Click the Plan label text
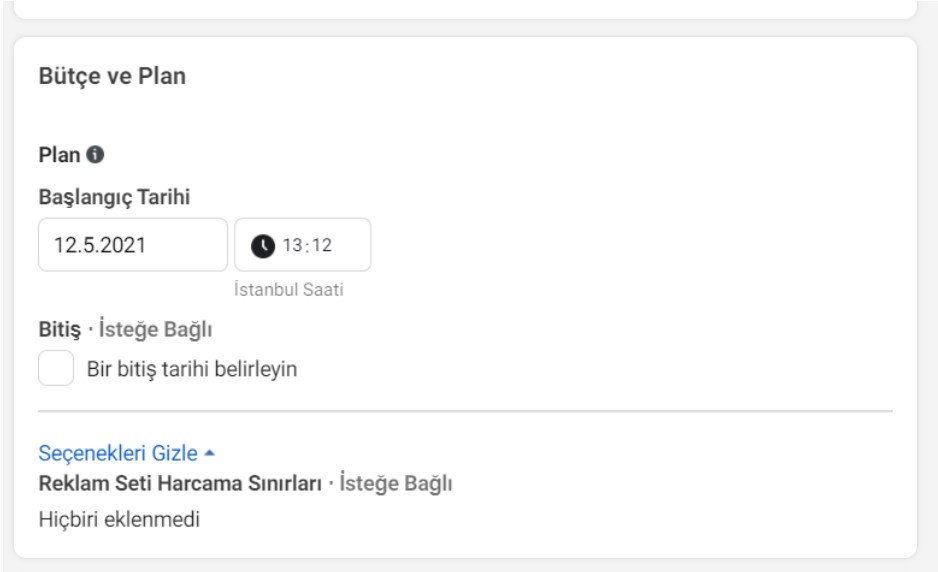Viewport: 938px width, 572px height. 59,155
